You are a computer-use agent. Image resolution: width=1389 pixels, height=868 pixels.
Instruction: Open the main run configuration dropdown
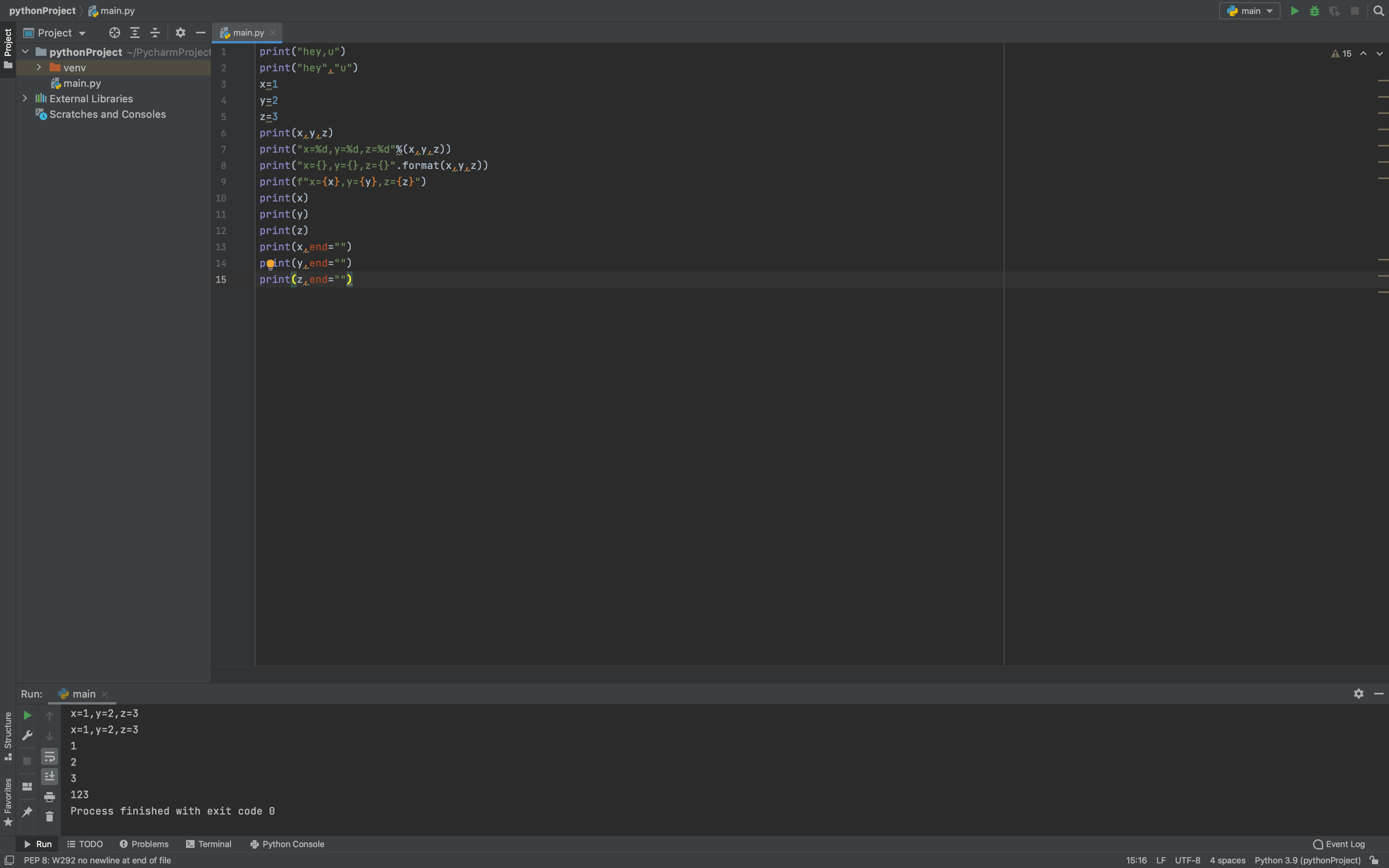pyautogui.click(x=1249, y=11)
